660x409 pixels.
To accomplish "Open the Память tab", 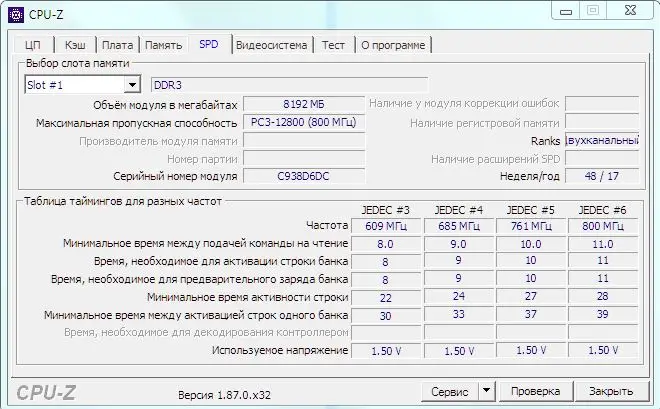I will [164, 45].
